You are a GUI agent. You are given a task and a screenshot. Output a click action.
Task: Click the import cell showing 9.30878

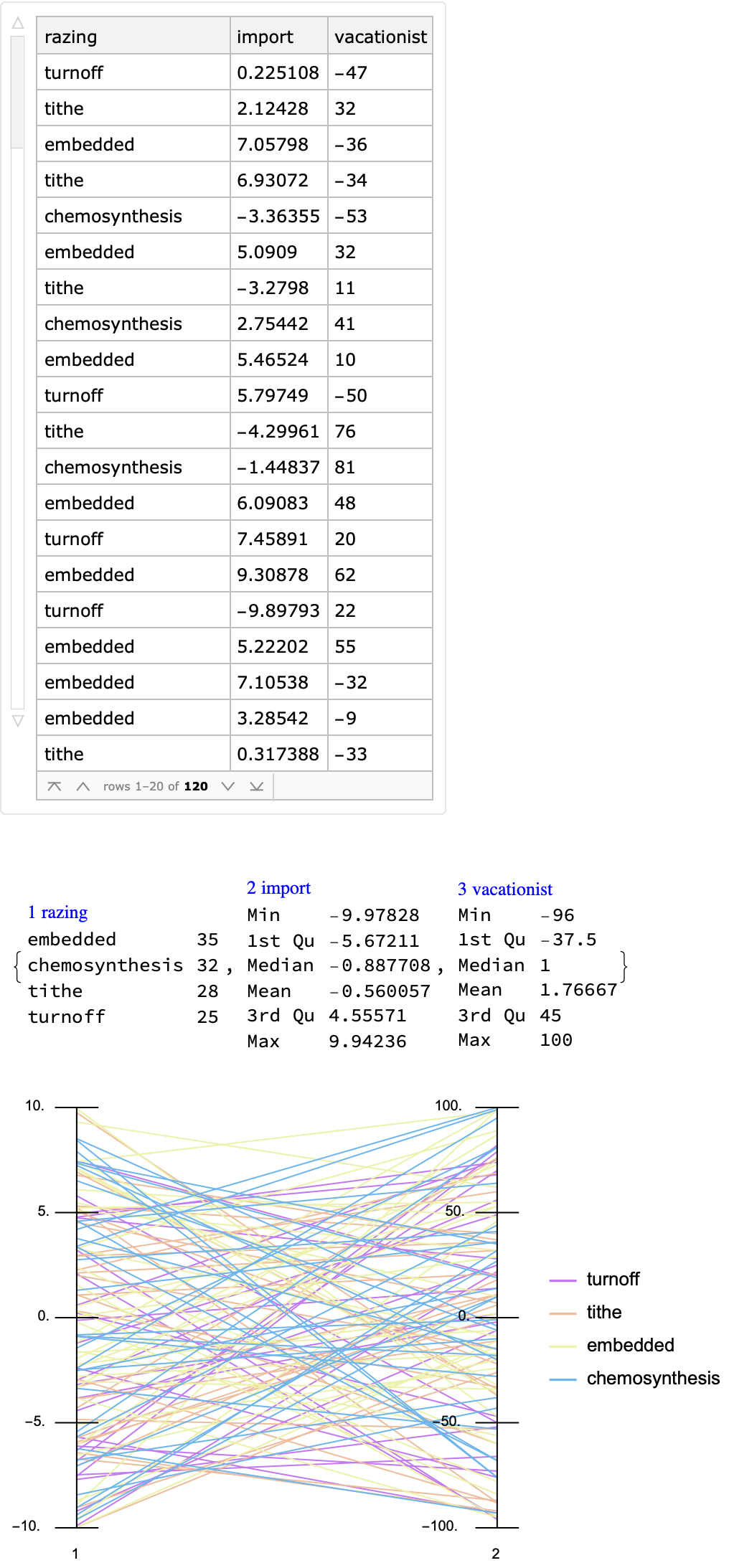tap(278, 575)
